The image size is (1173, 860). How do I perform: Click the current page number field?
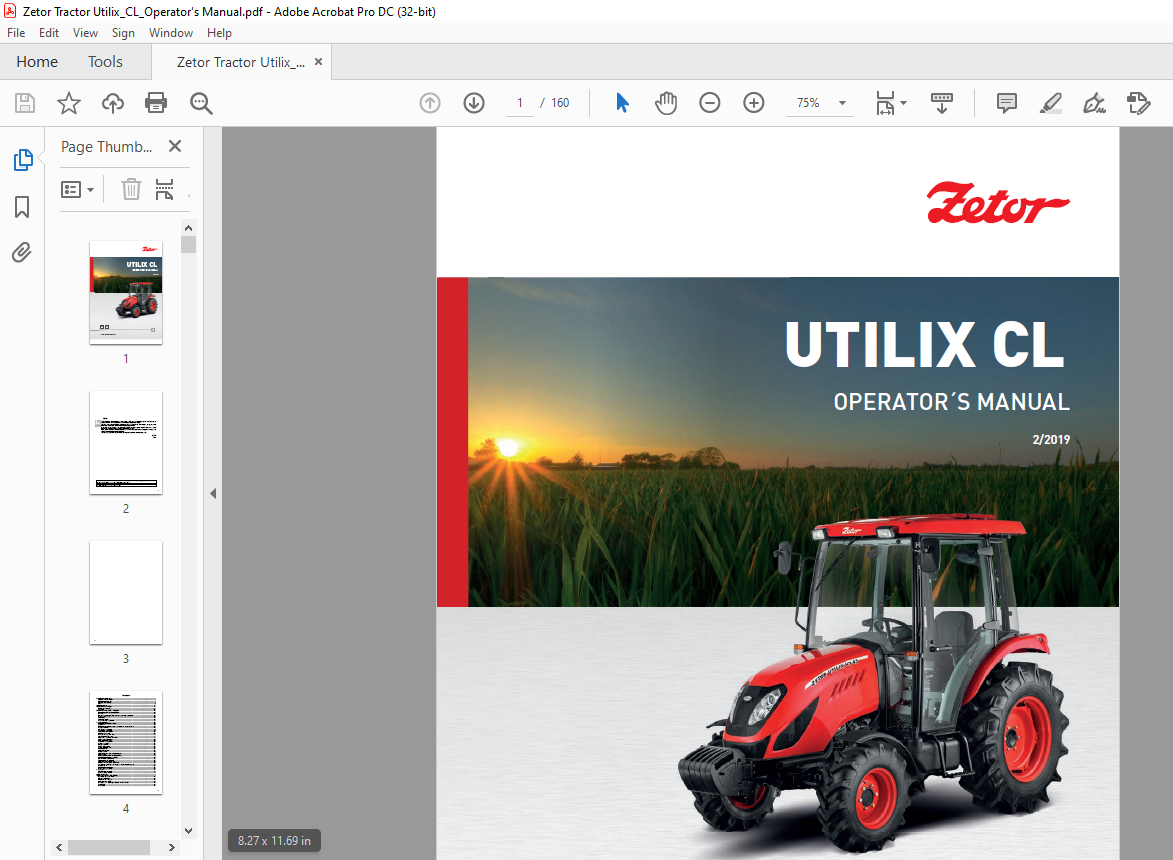tap(520, 103)
